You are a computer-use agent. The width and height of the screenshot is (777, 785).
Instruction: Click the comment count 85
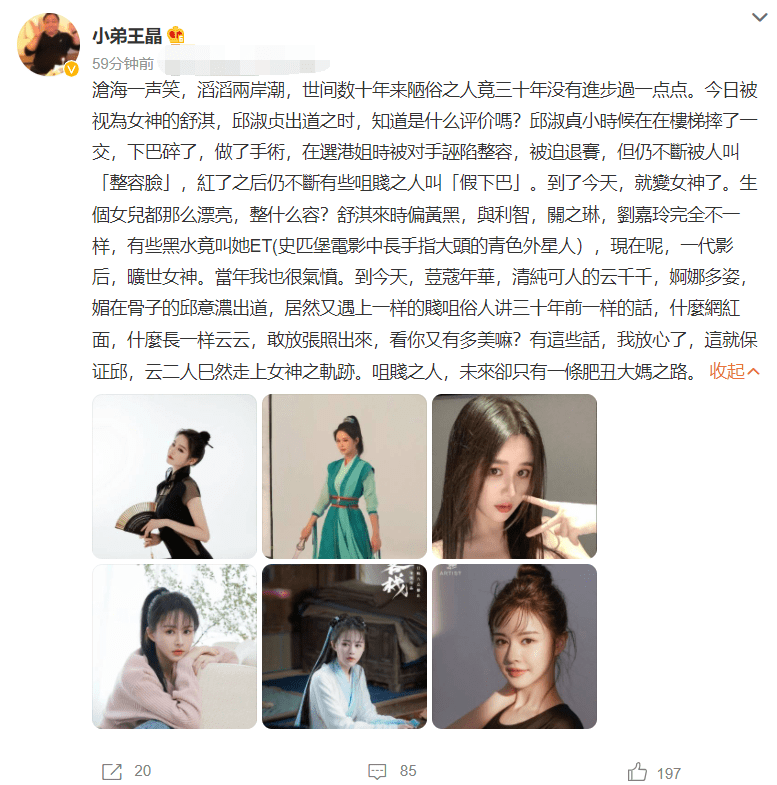coord(408,771)
